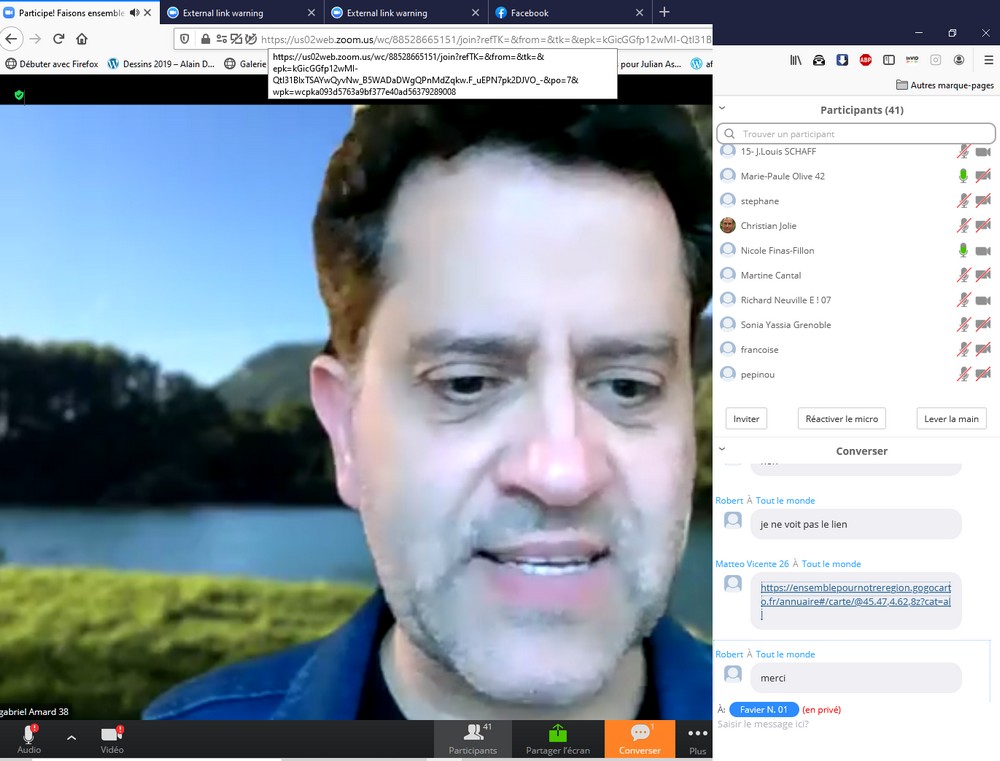
Task: Click the green Partager l'écran icon
Action: click(558, 733)
